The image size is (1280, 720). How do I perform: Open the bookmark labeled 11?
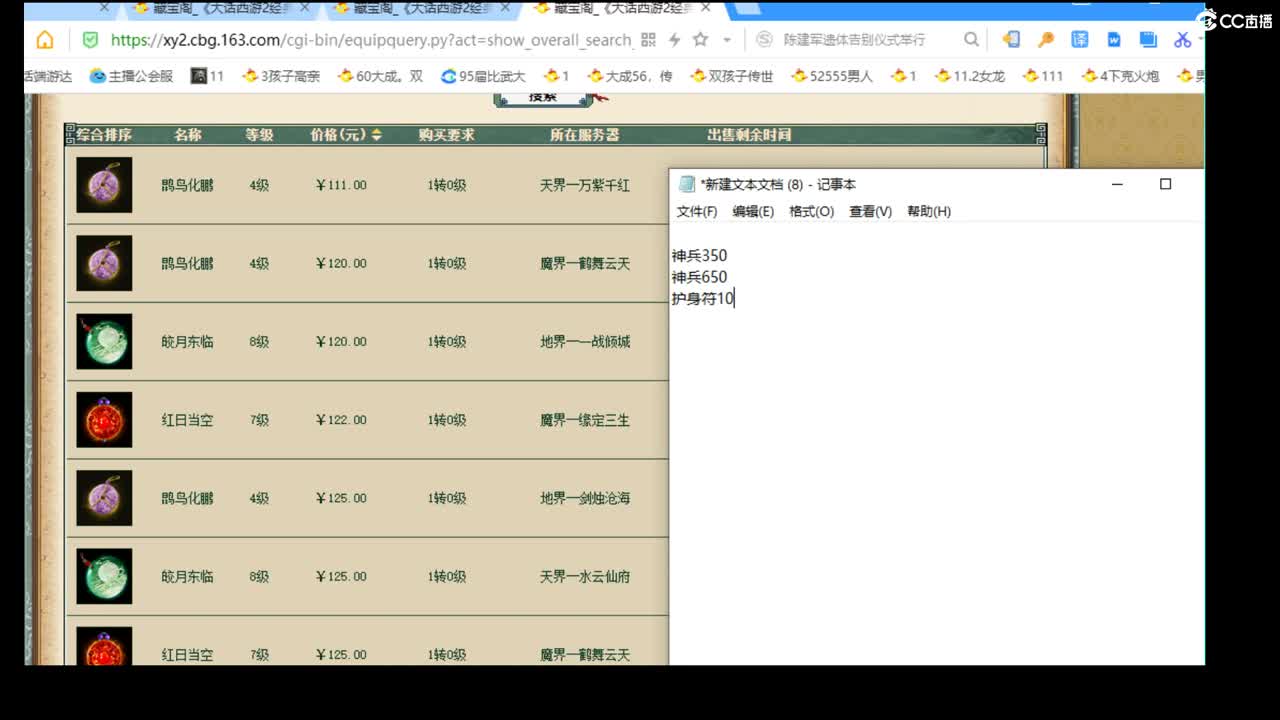[207, 76]
